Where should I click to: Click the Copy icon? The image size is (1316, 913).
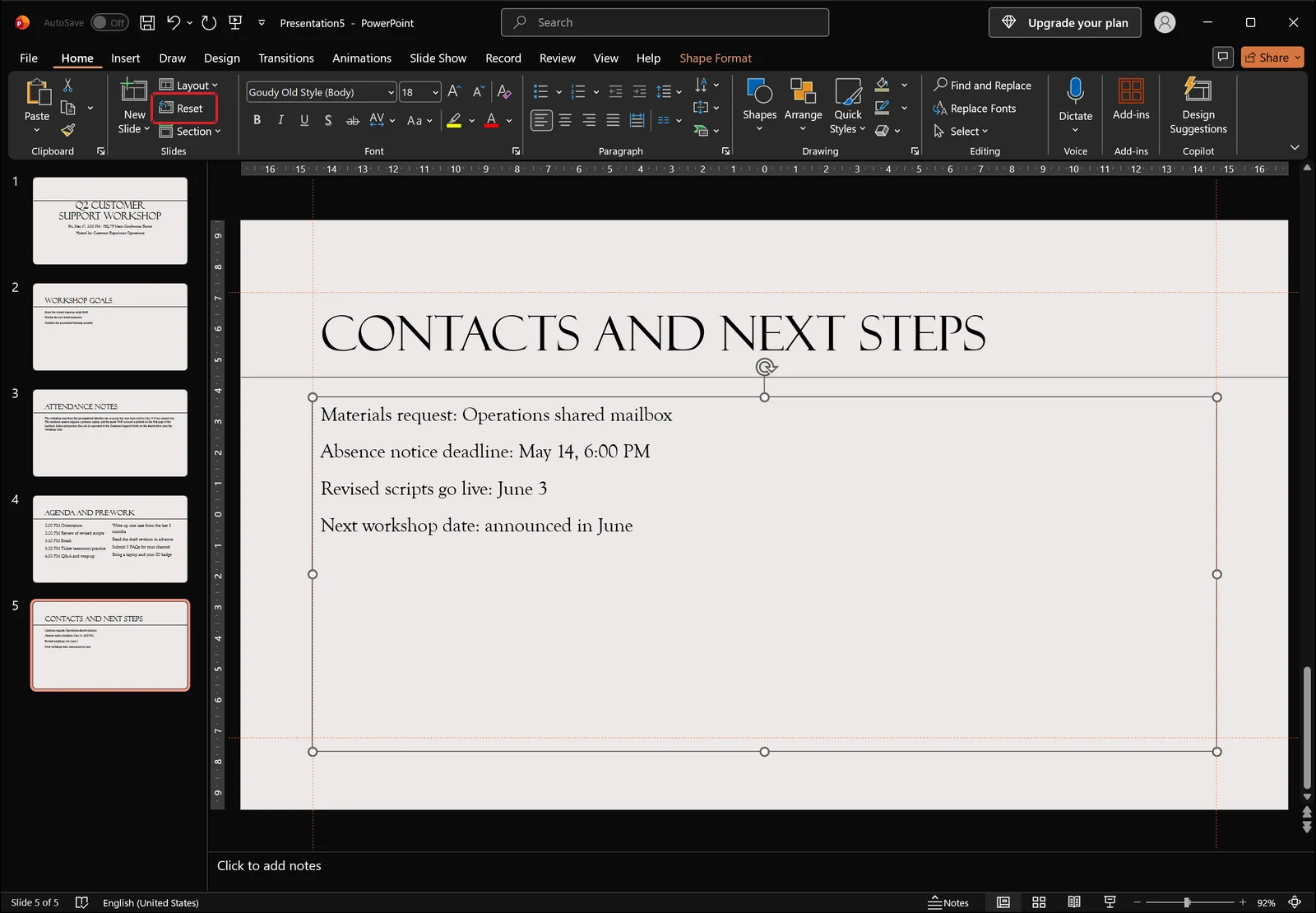68,108
